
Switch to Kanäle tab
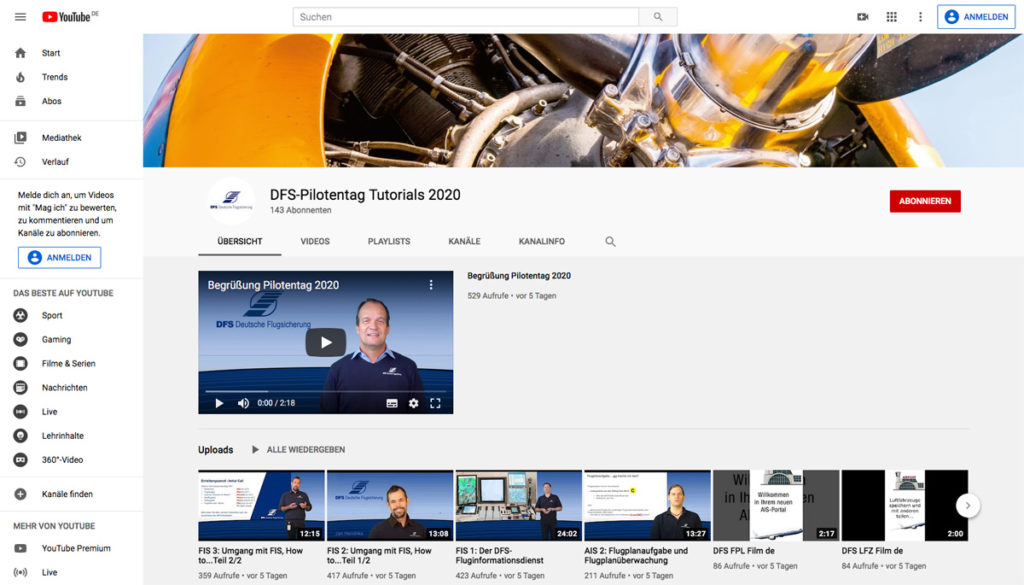pyautogui.click(x=464, y=242)
